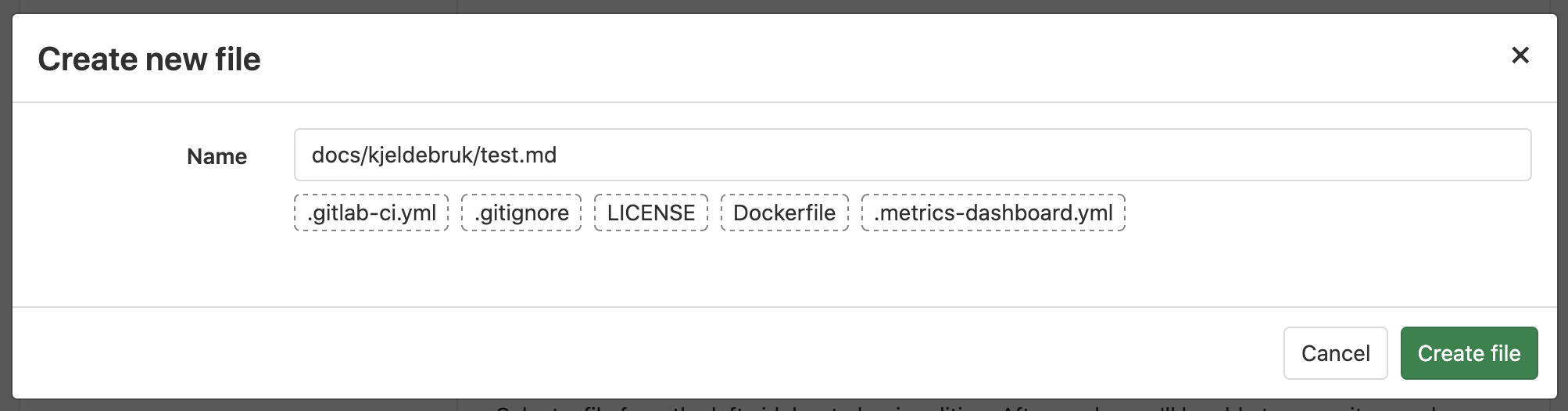Image resolution: width=1568 pixels, height=411 pixels.
Task: Click the Name label beside the field
Action: pos(217,156)
